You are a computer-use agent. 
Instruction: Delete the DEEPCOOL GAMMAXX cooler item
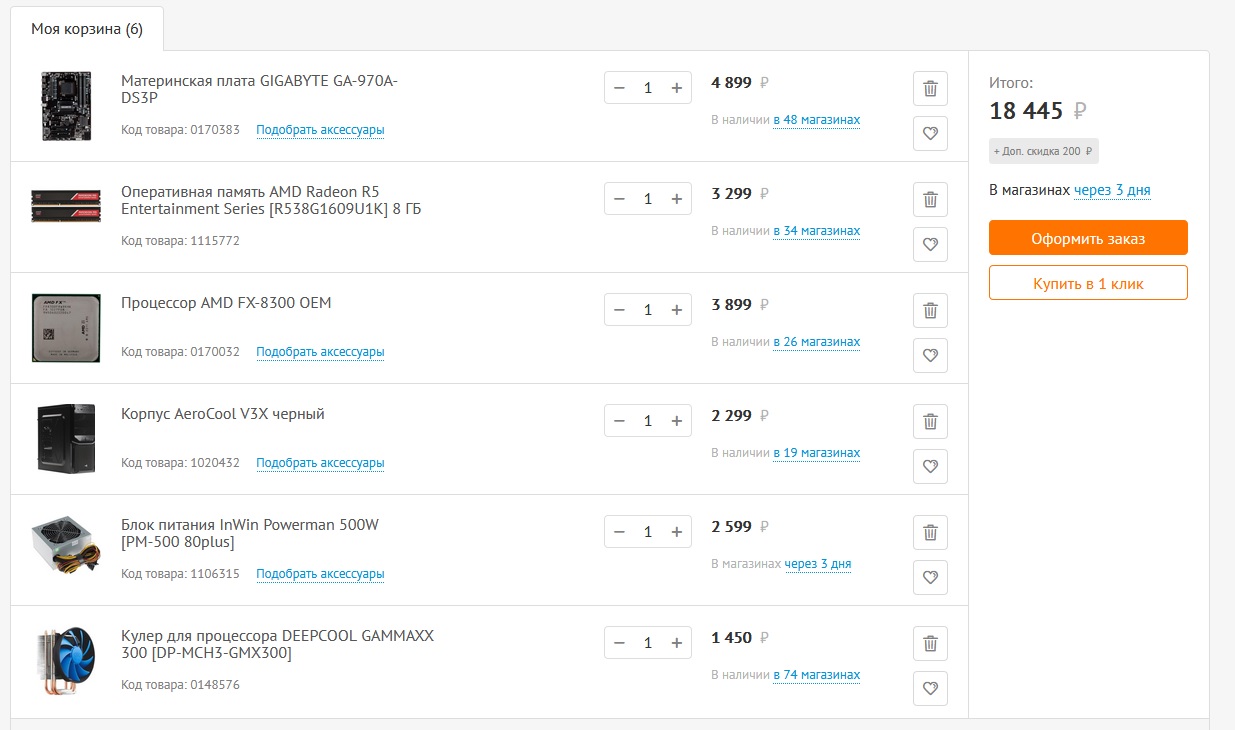pos(930,643)
